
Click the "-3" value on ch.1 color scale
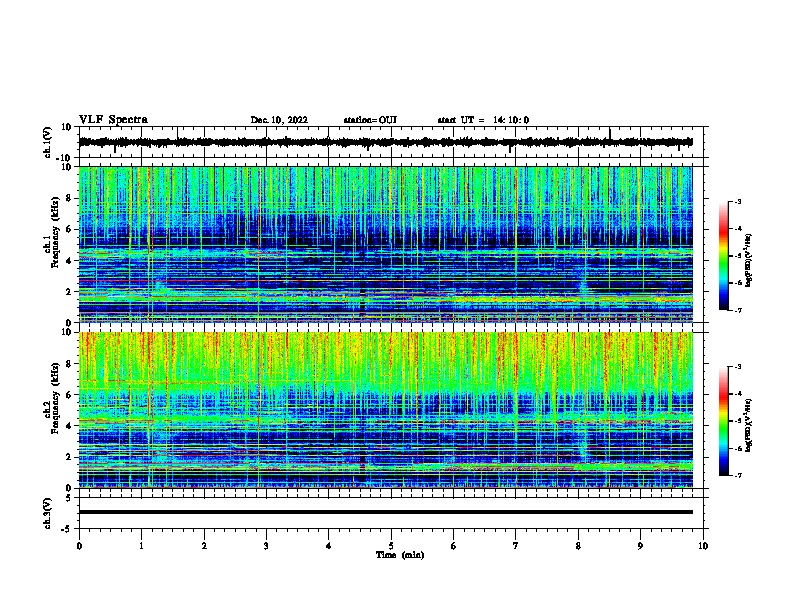(737, 202)
